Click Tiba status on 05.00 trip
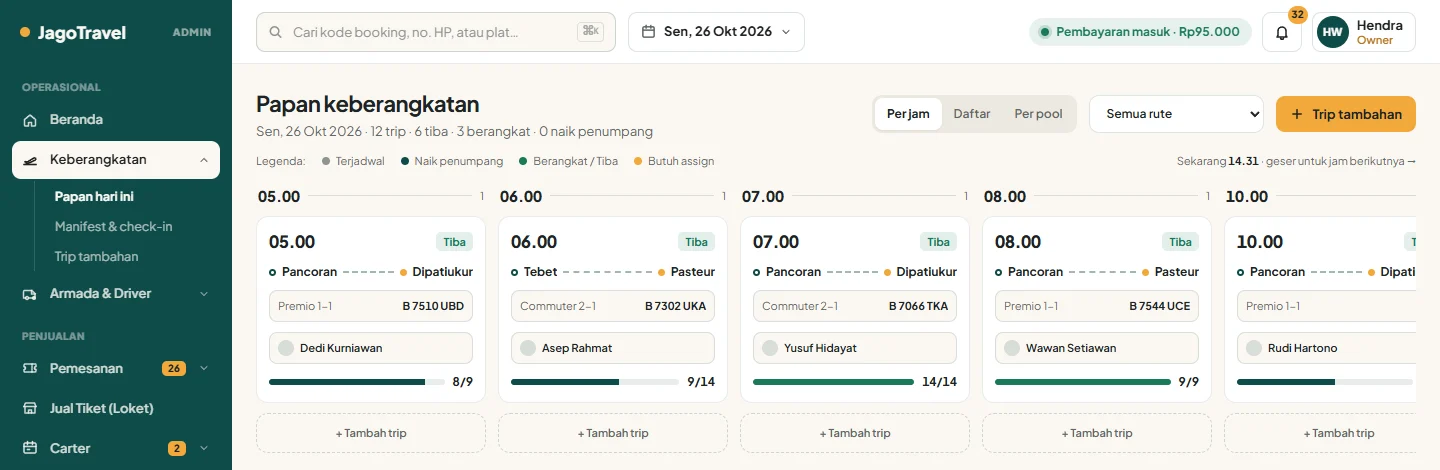The width and height of the screenshot is (1440, 470). (454, 242)
